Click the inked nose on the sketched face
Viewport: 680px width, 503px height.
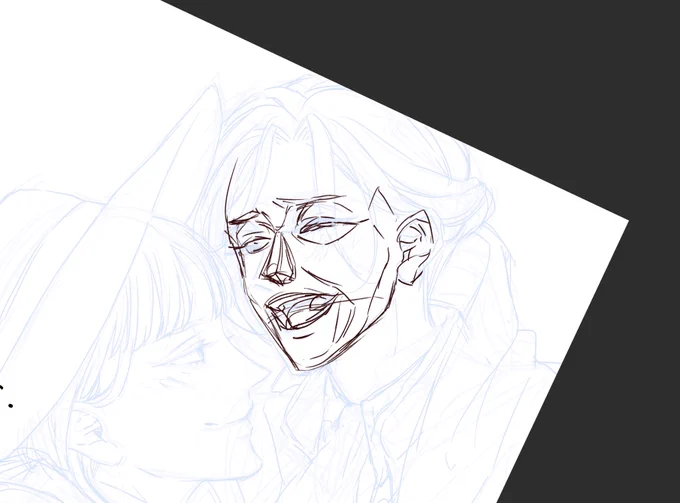point(278,260)
